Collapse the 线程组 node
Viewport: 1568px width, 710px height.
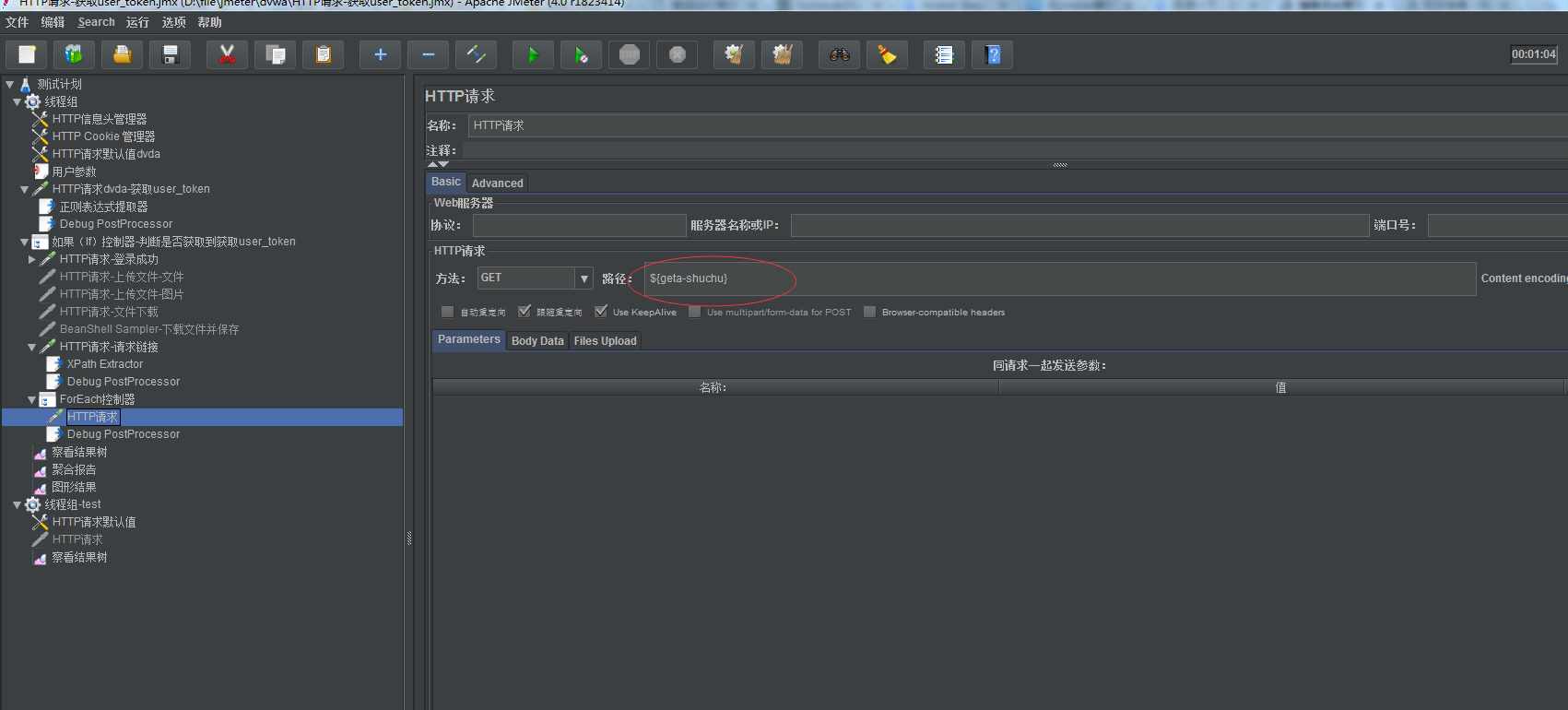tap(17, 101)
